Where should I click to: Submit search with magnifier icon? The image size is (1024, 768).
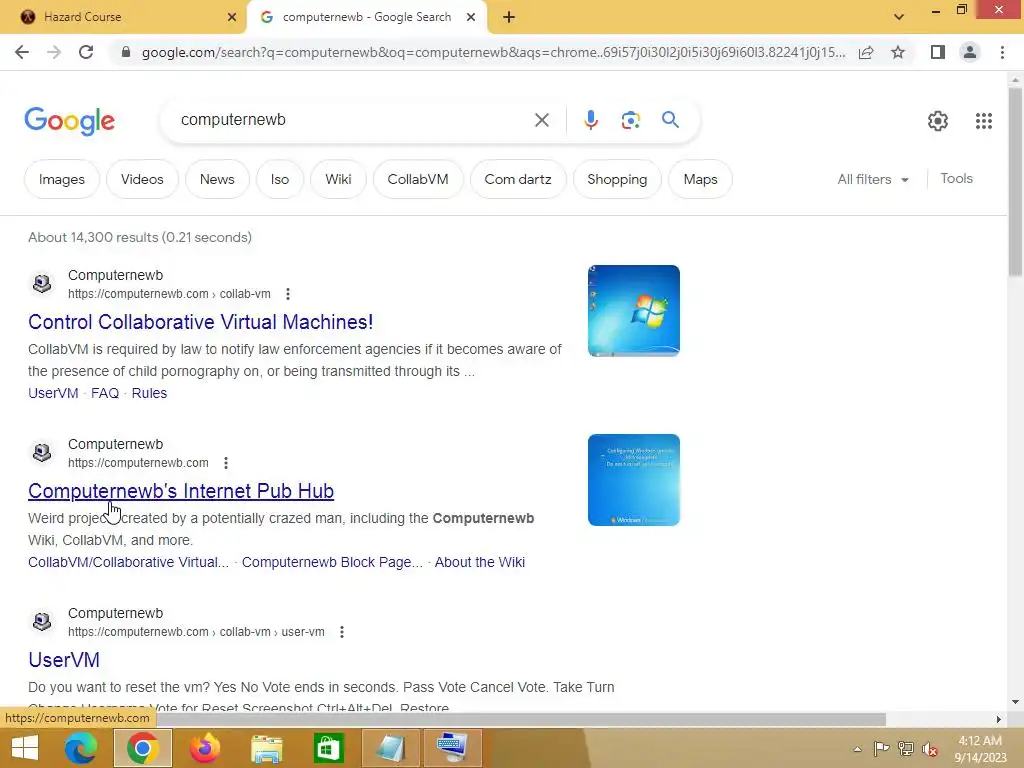coord(670,120)
